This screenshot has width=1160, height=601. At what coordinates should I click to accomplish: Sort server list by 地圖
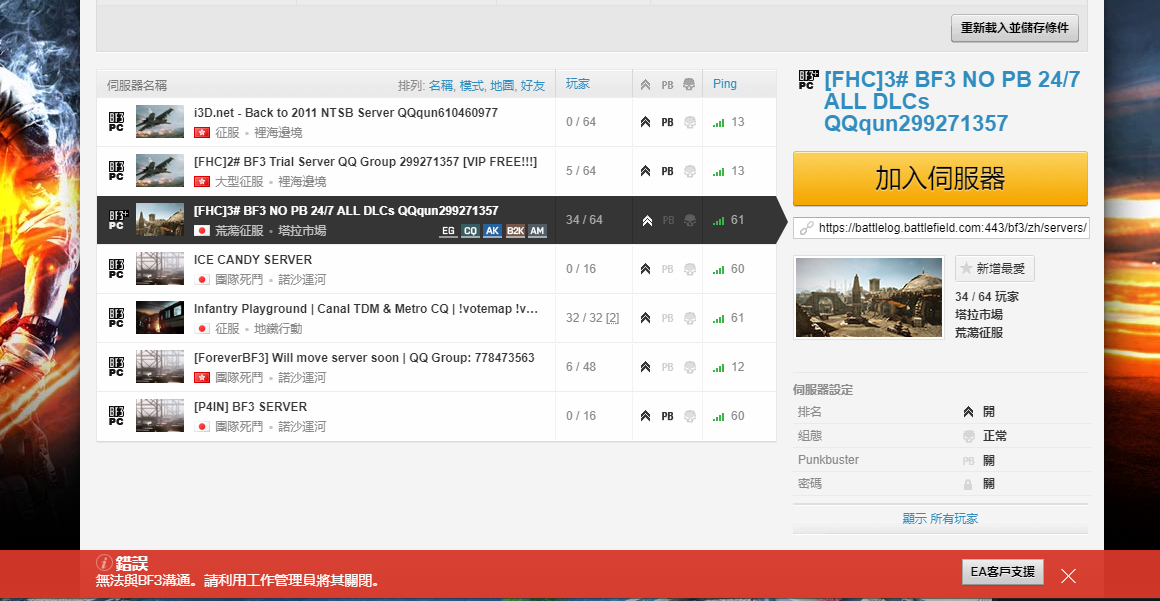point(502,86)
